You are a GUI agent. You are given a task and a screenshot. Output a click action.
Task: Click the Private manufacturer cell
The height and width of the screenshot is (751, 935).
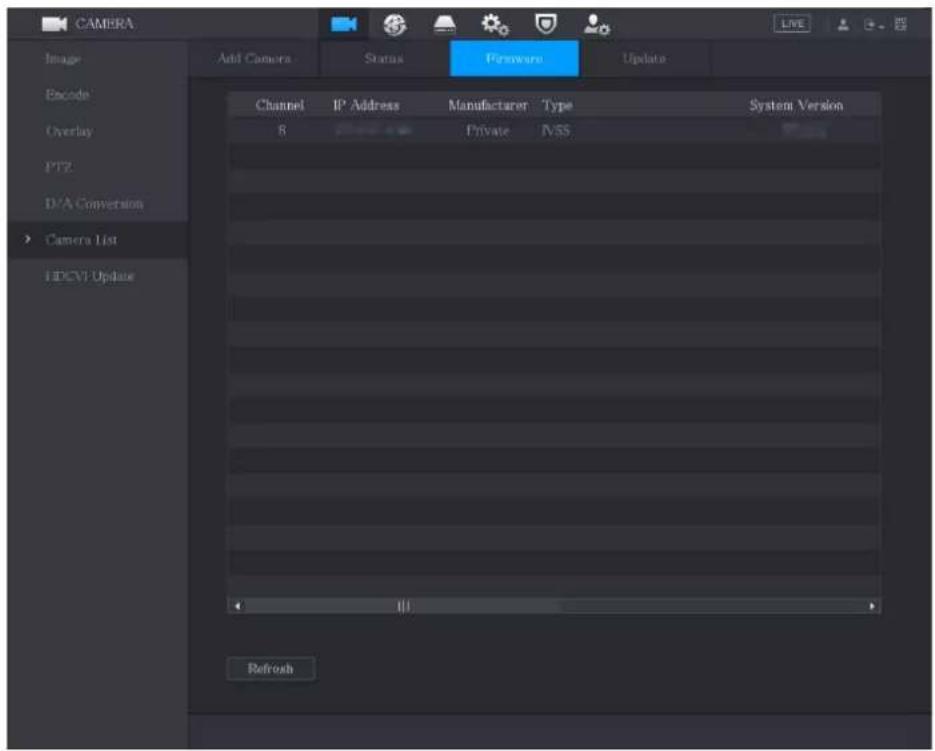click(x=488, y=131)
